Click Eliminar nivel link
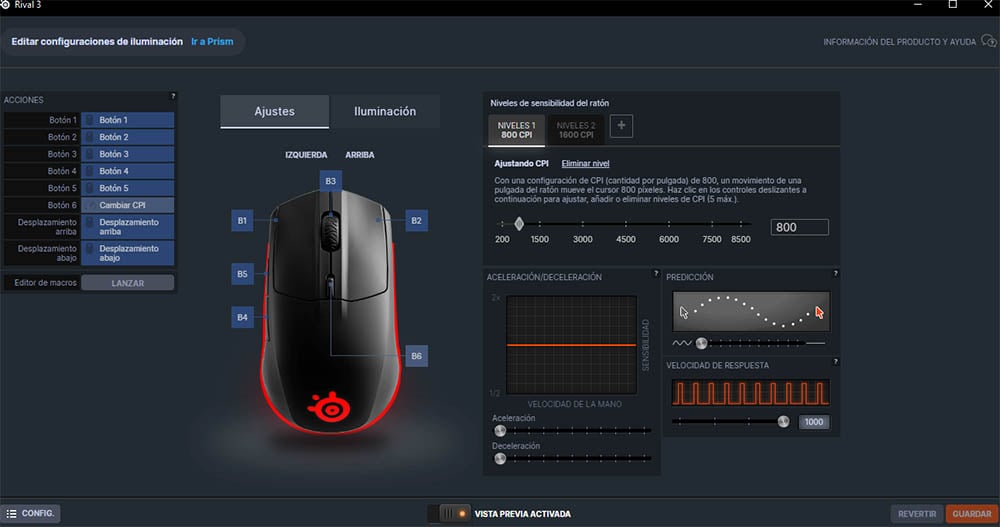 pyautogui.click(x=585, y=163)
